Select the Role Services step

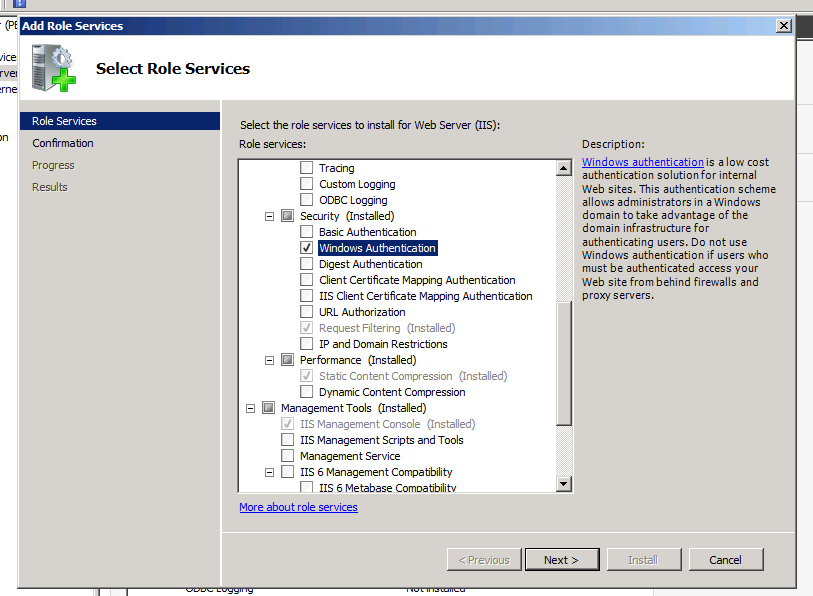tap(64, 121)
